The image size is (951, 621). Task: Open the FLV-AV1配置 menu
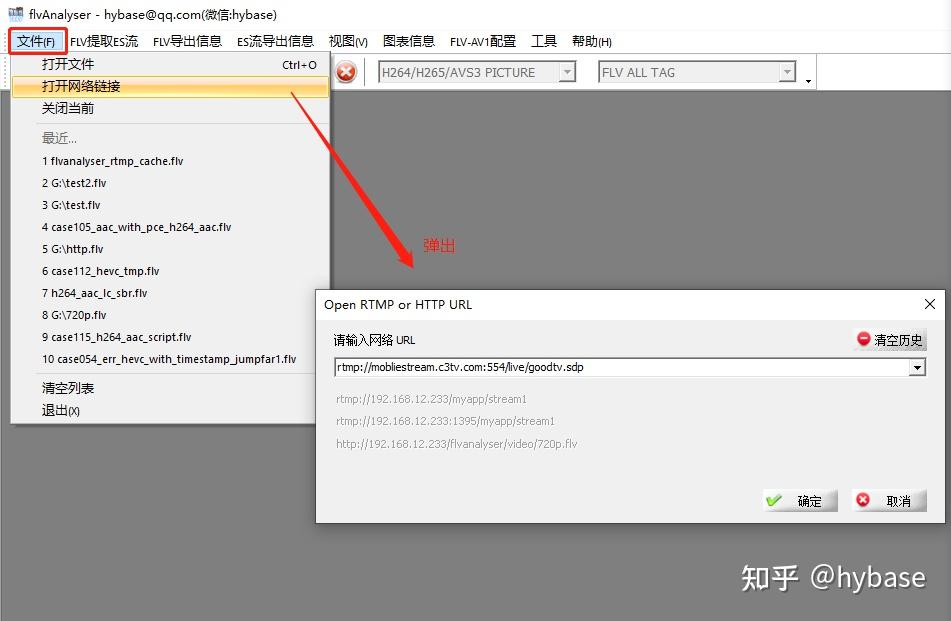(482, 41)
